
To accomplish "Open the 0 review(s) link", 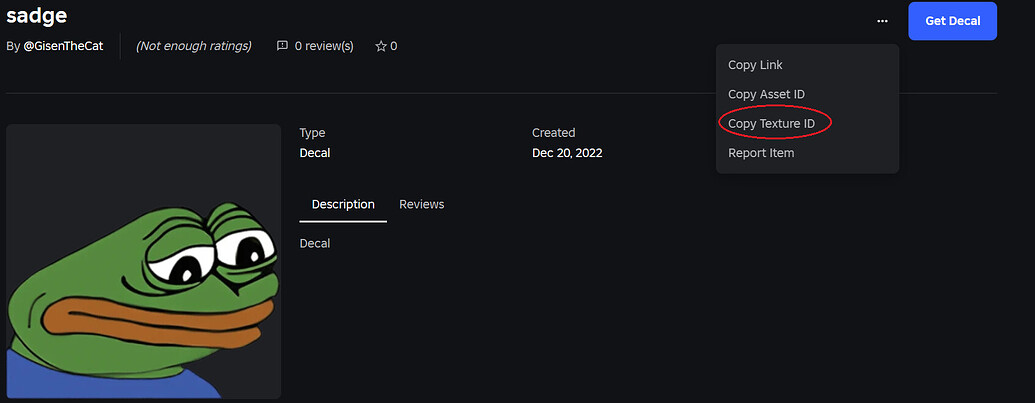I will (323, 46).
